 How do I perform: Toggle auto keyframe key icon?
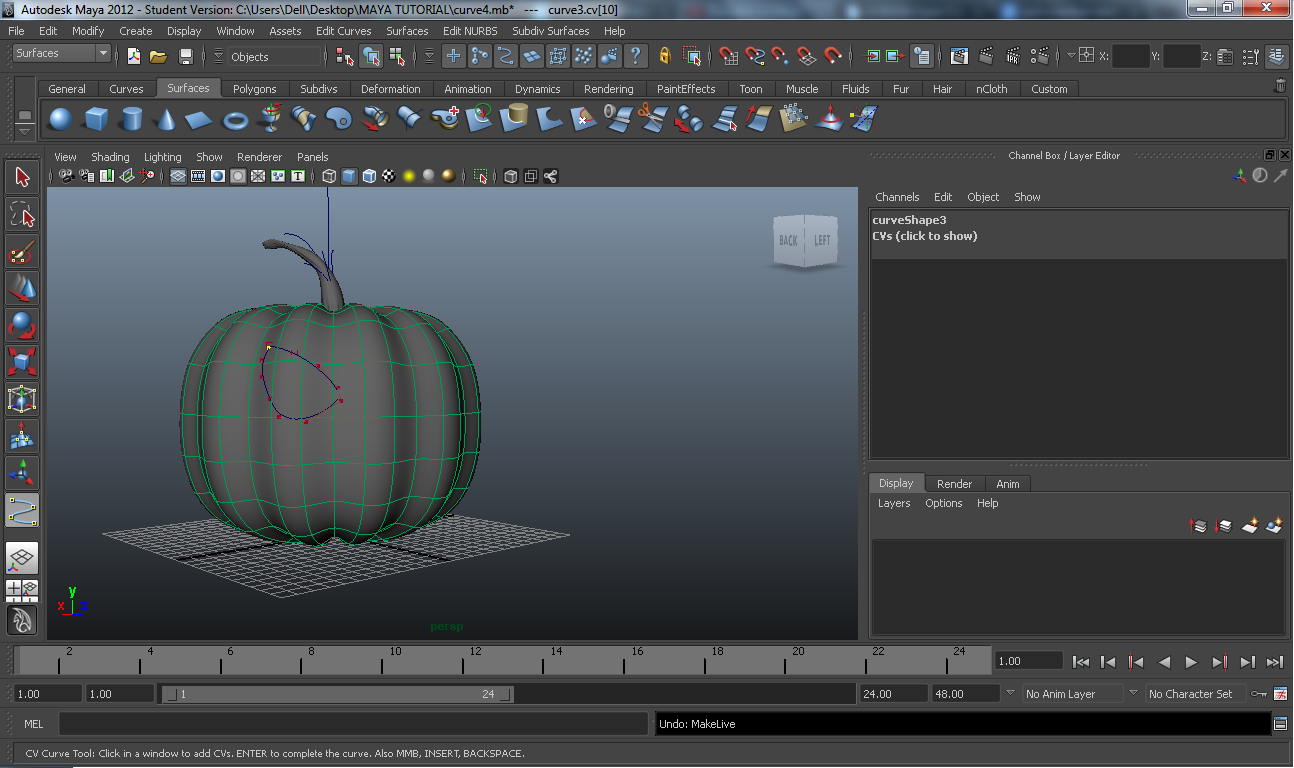1258,693
